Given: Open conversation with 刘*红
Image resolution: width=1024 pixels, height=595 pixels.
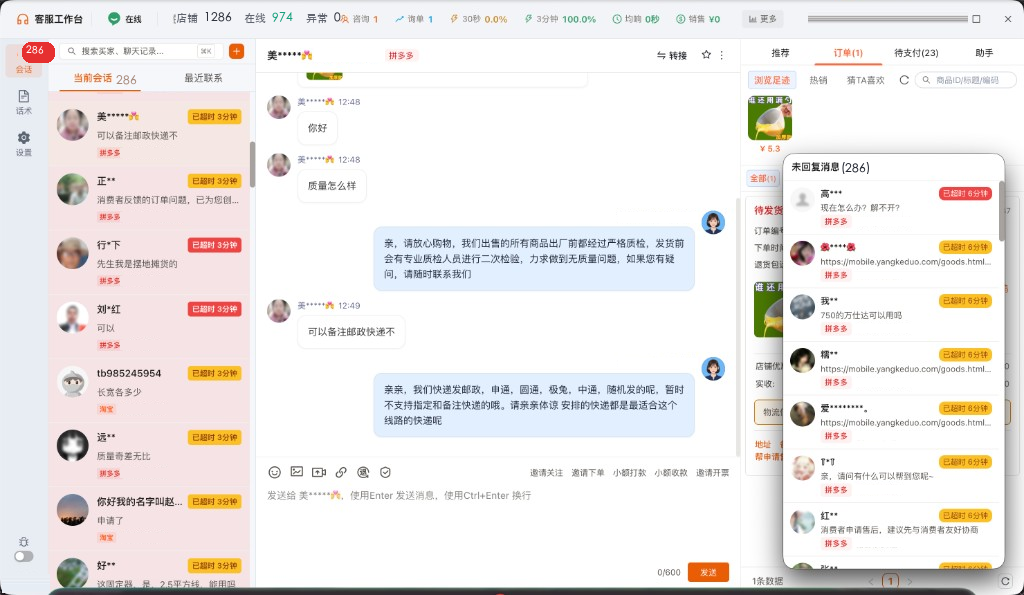Looking at the screenshot, I should [150, 327].
